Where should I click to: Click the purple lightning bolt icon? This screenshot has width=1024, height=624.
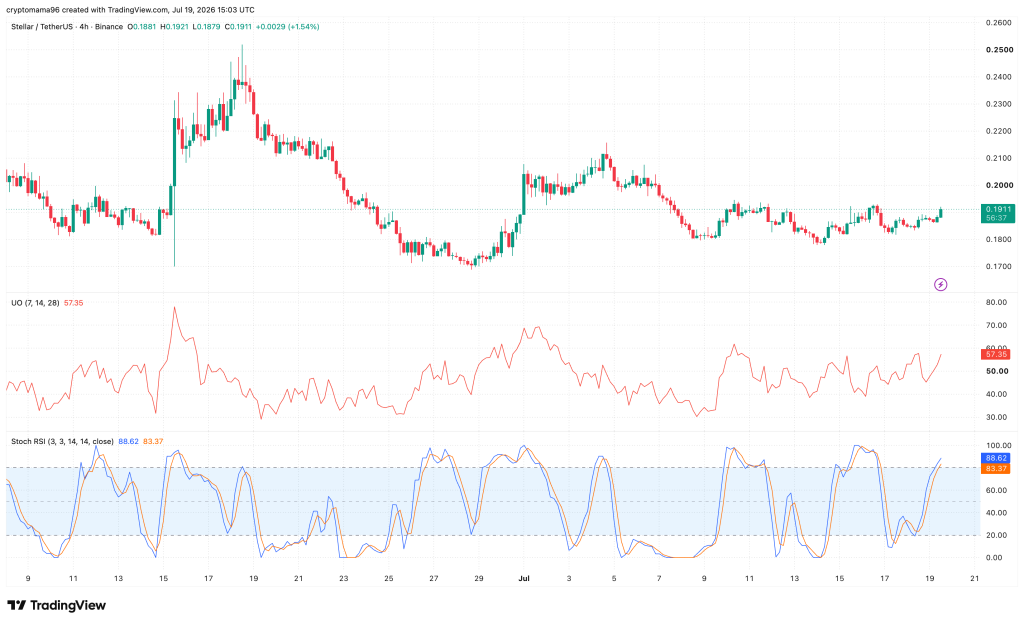click(940, 285)
